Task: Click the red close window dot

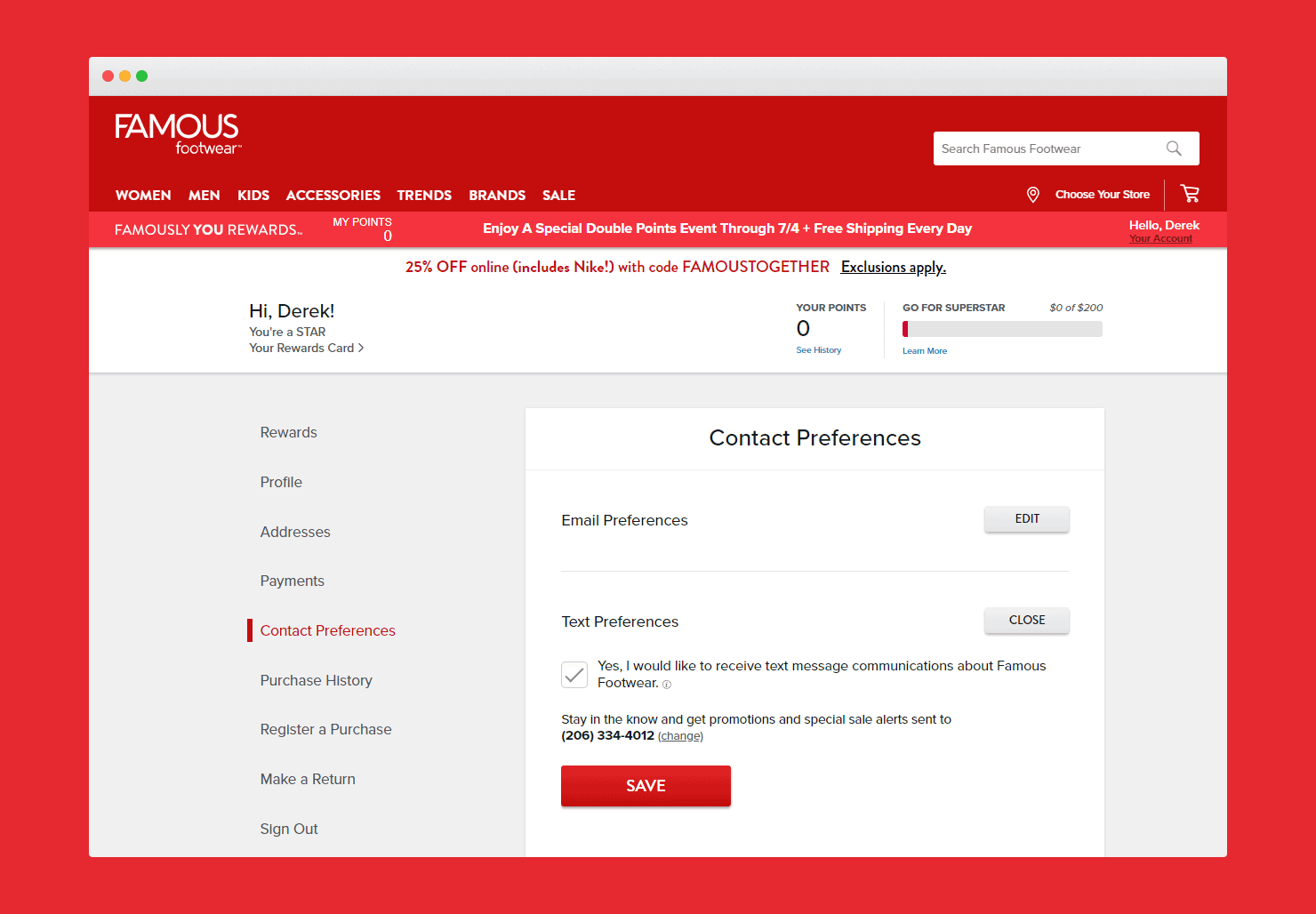Action: pos(108,76)
